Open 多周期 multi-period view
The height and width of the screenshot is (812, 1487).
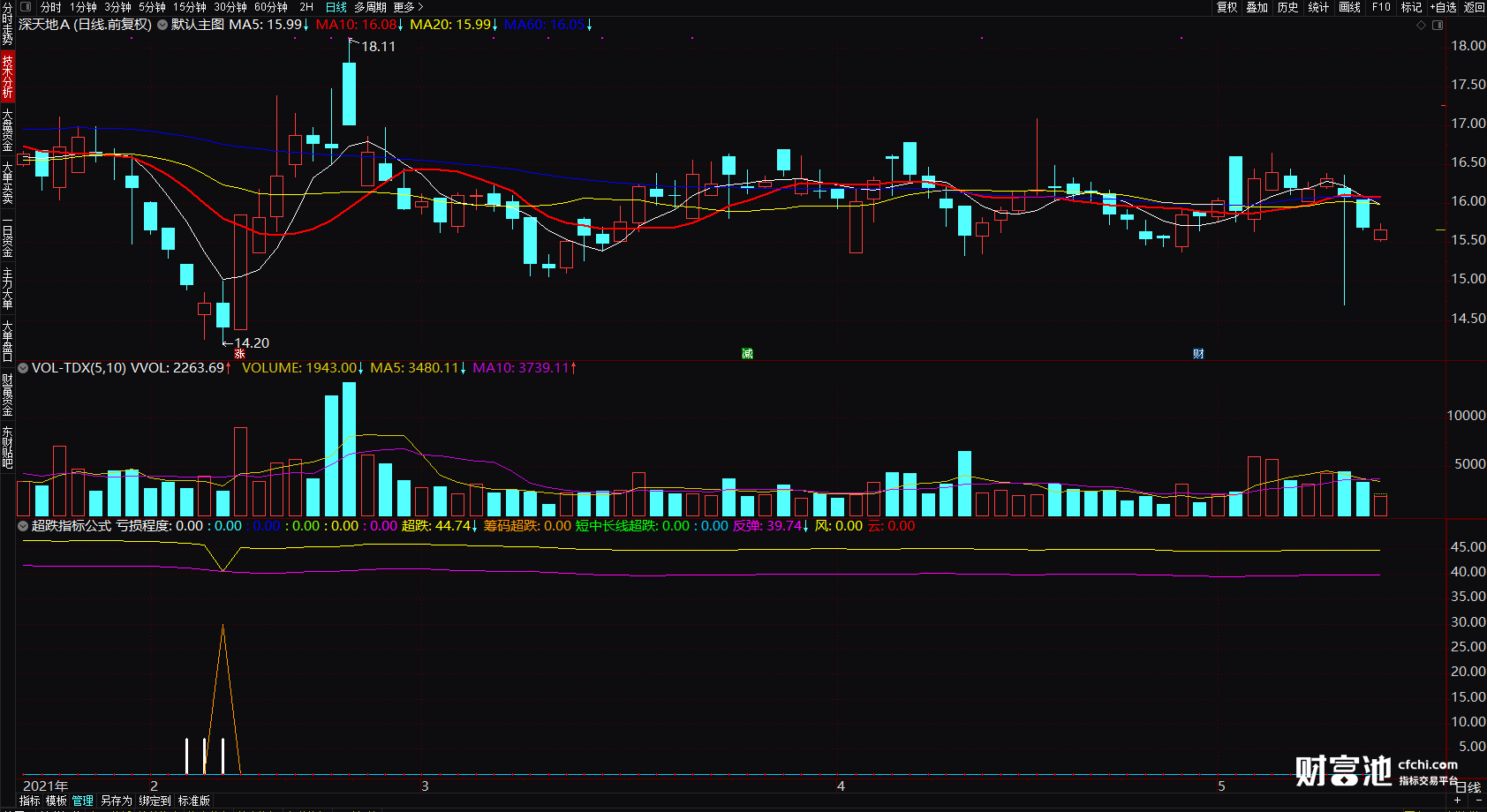coord(371,7)
